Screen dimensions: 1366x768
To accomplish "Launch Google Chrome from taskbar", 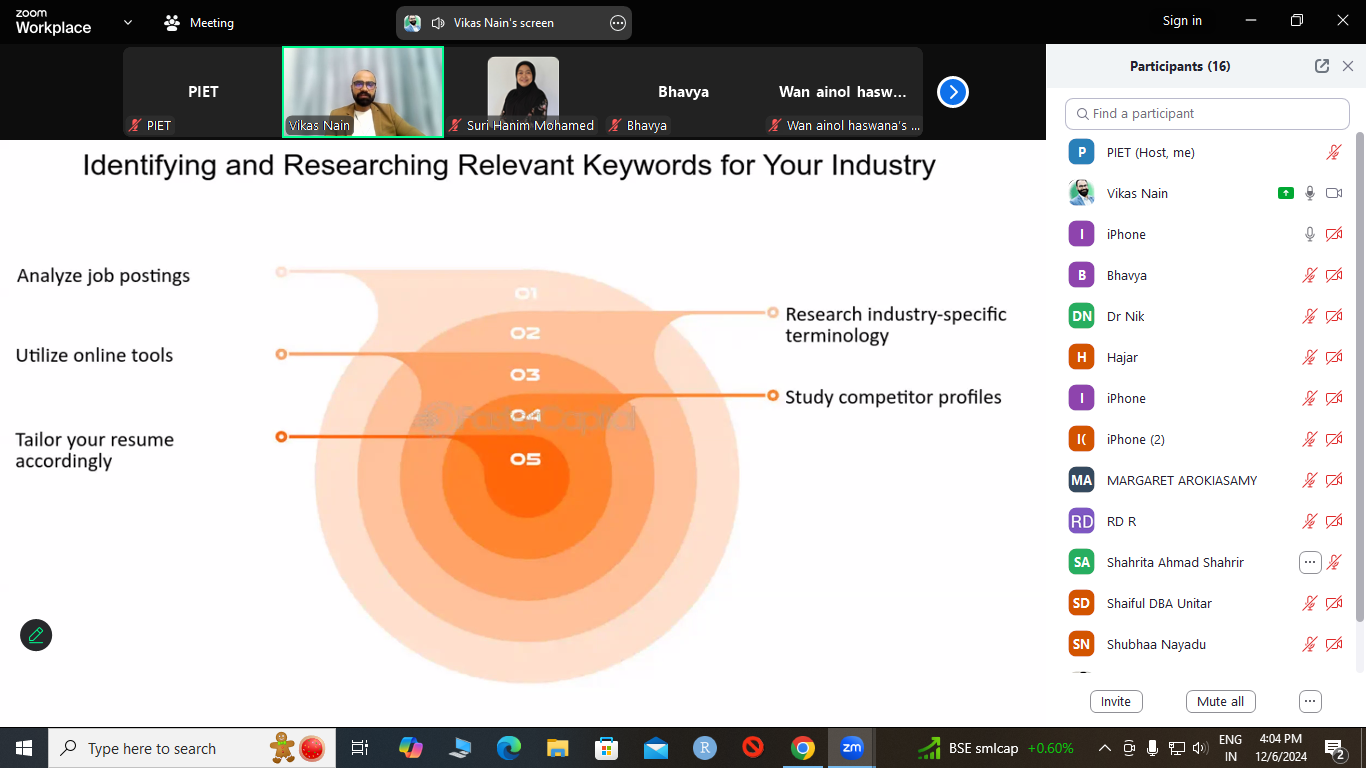I will click(802, 747).
